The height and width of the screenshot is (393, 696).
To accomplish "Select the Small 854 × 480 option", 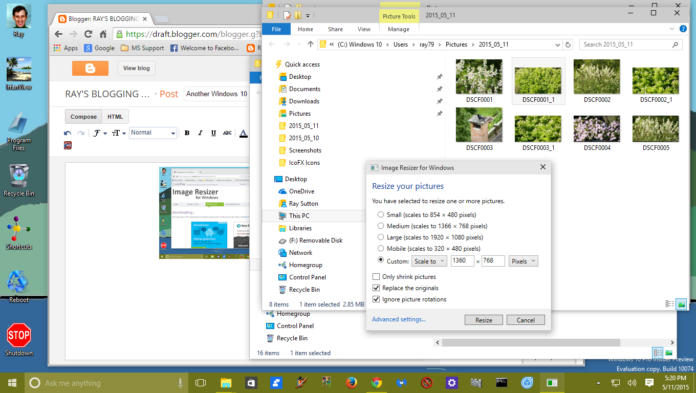I will point(381,214).
